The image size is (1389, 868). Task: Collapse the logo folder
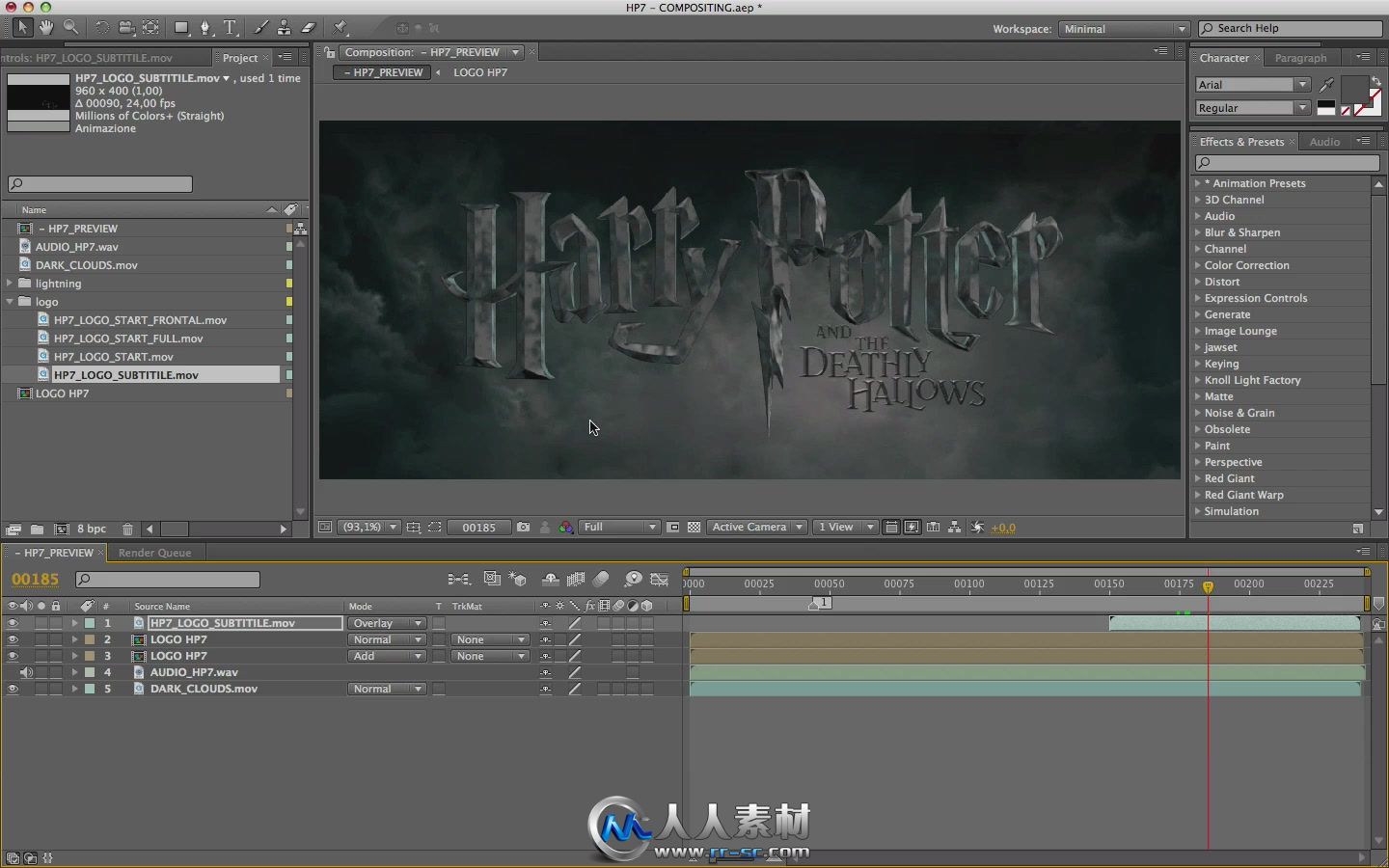[10, 302]
